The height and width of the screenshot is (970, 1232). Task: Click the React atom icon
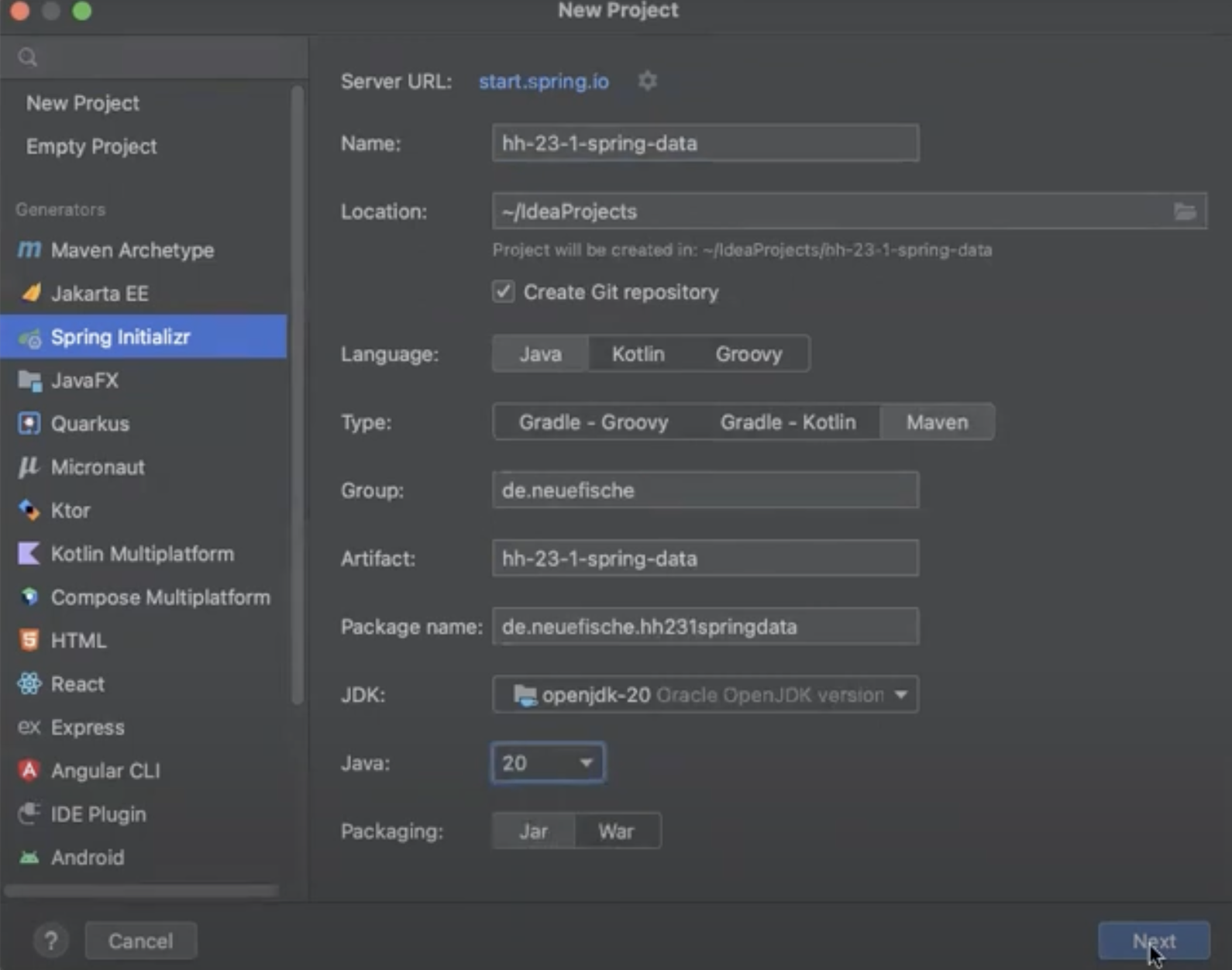29,683
